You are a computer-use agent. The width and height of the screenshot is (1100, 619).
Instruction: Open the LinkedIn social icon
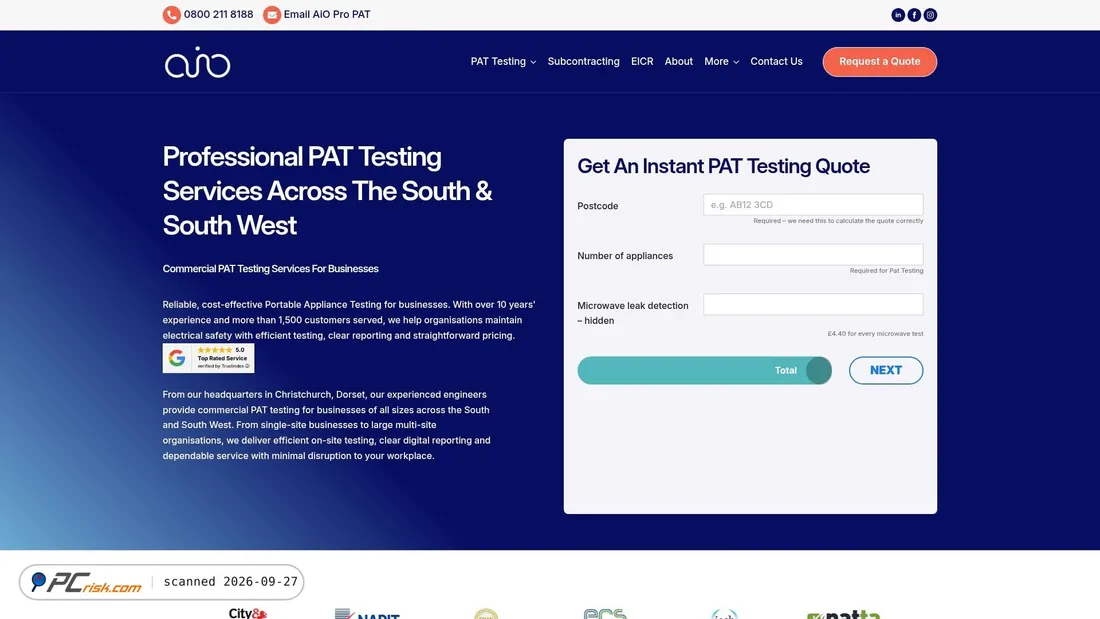[x=898, y=15]
